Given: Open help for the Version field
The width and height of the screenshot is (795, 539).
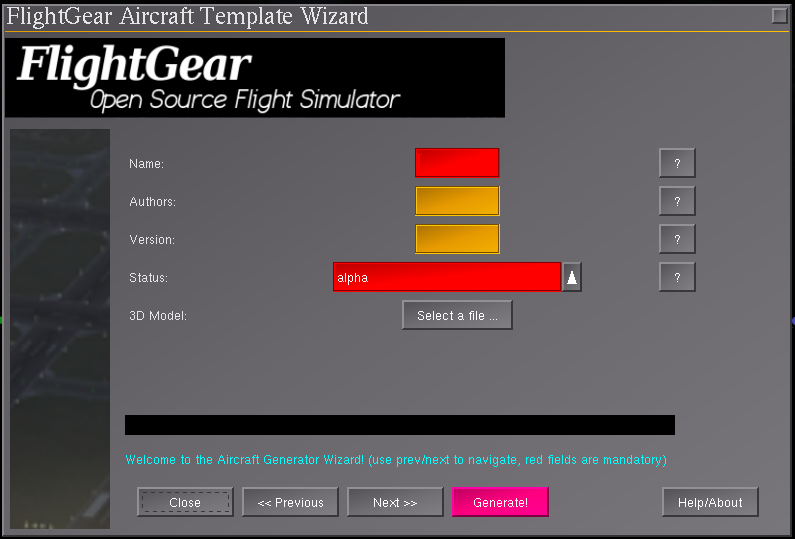Looking at the screenshot, I should coord(677,239).
